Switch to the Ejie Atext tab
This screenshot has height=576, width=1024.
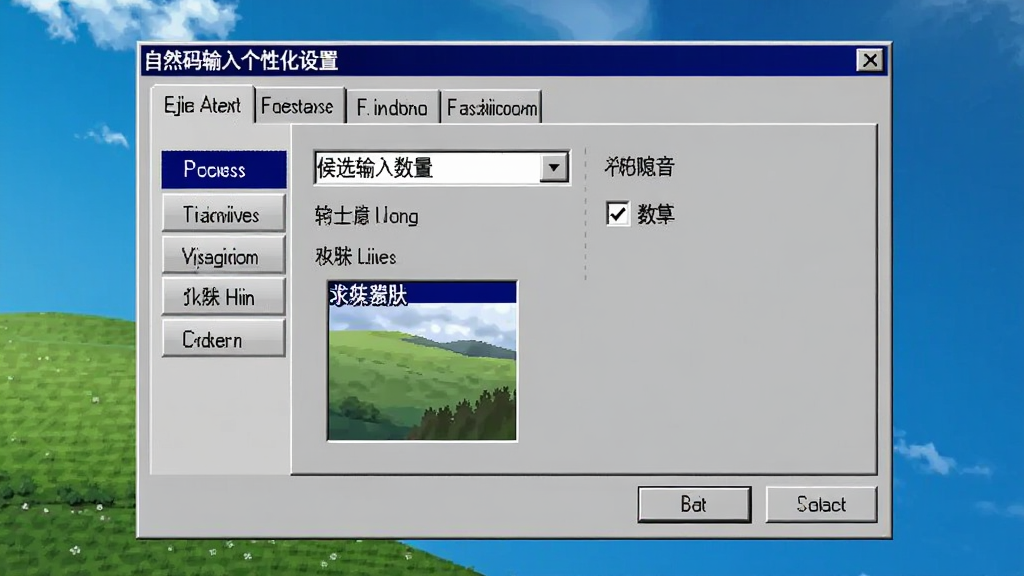pos(202,105)
